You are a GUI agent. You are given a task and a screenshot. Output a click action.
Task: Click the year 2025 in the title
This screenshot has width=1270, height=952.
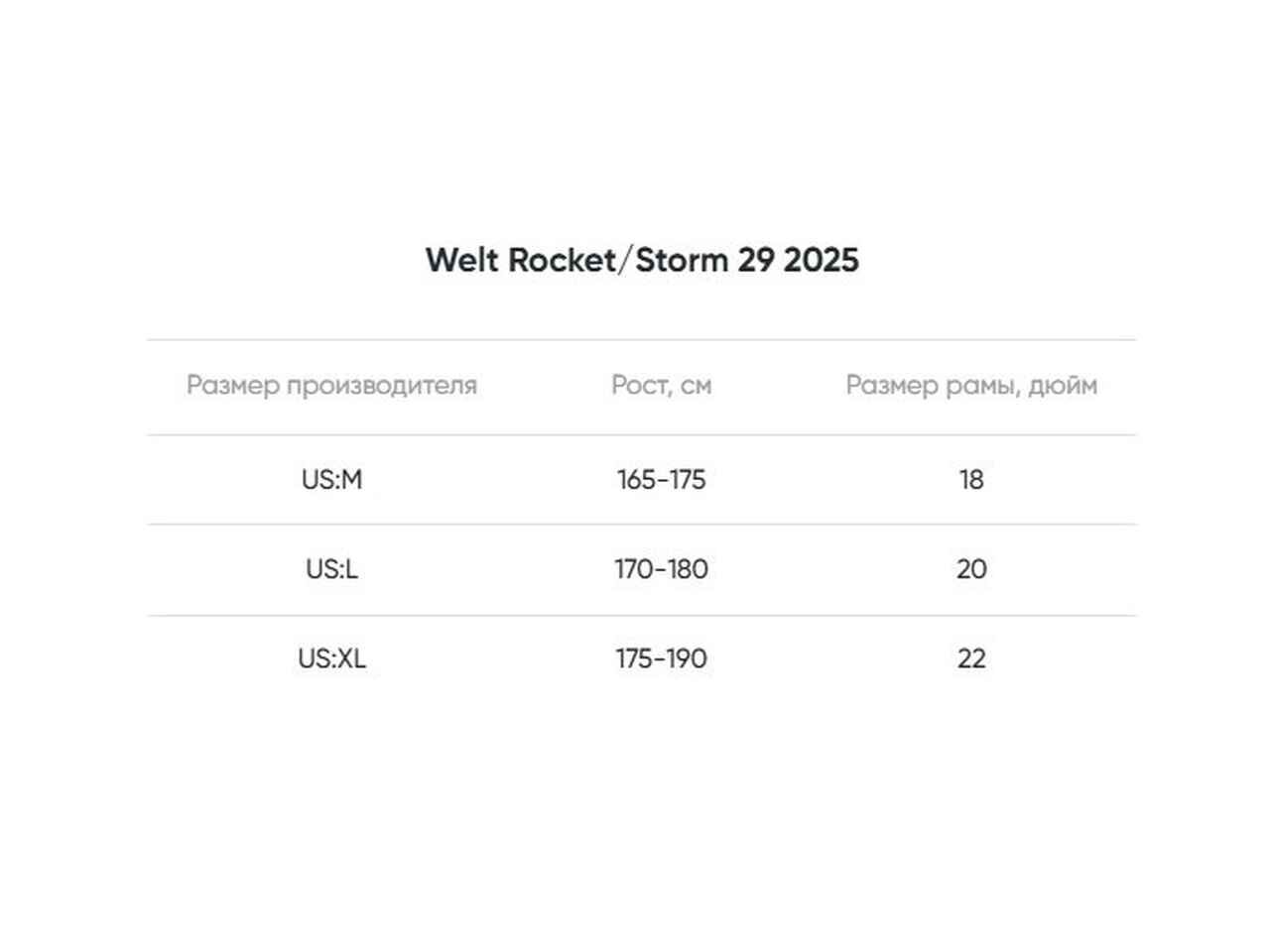click(x=822, y=260)
